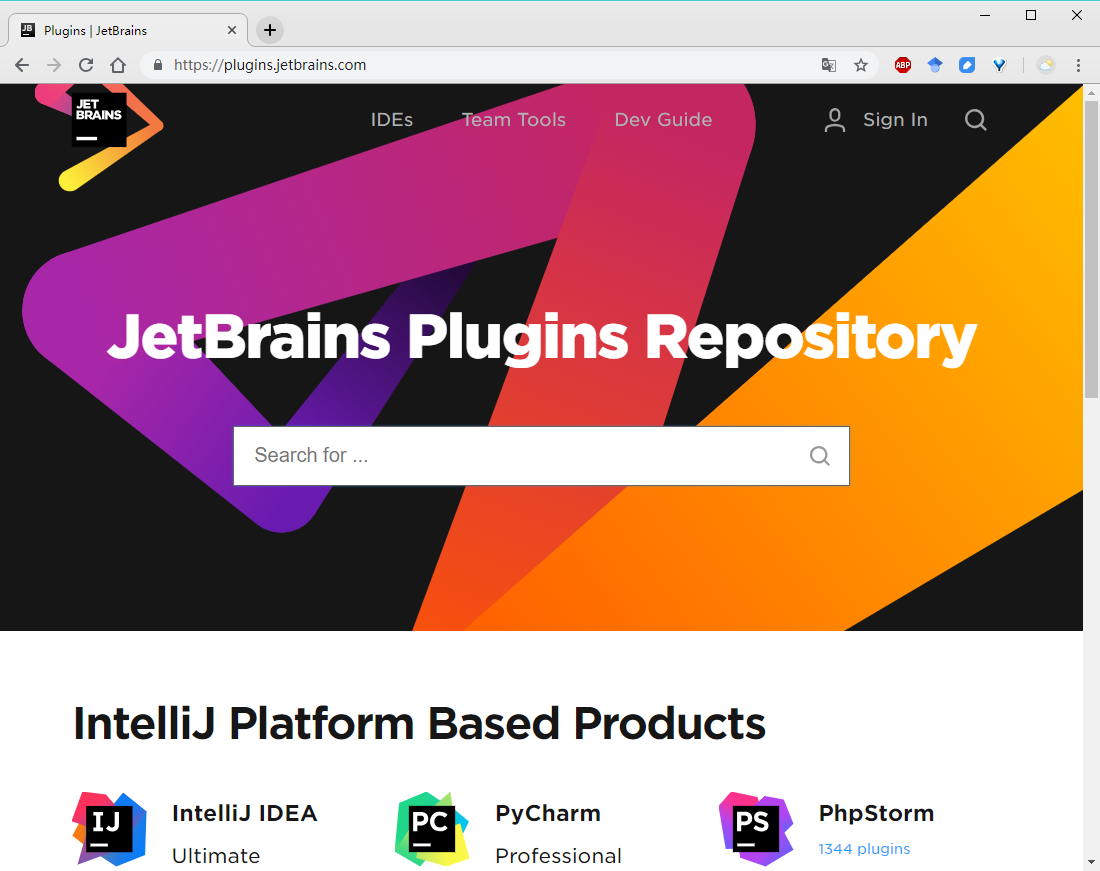Click the PhpStorm product title
Image resolution: width=1100 pixels, height=871 pixels.
(876, 813)
